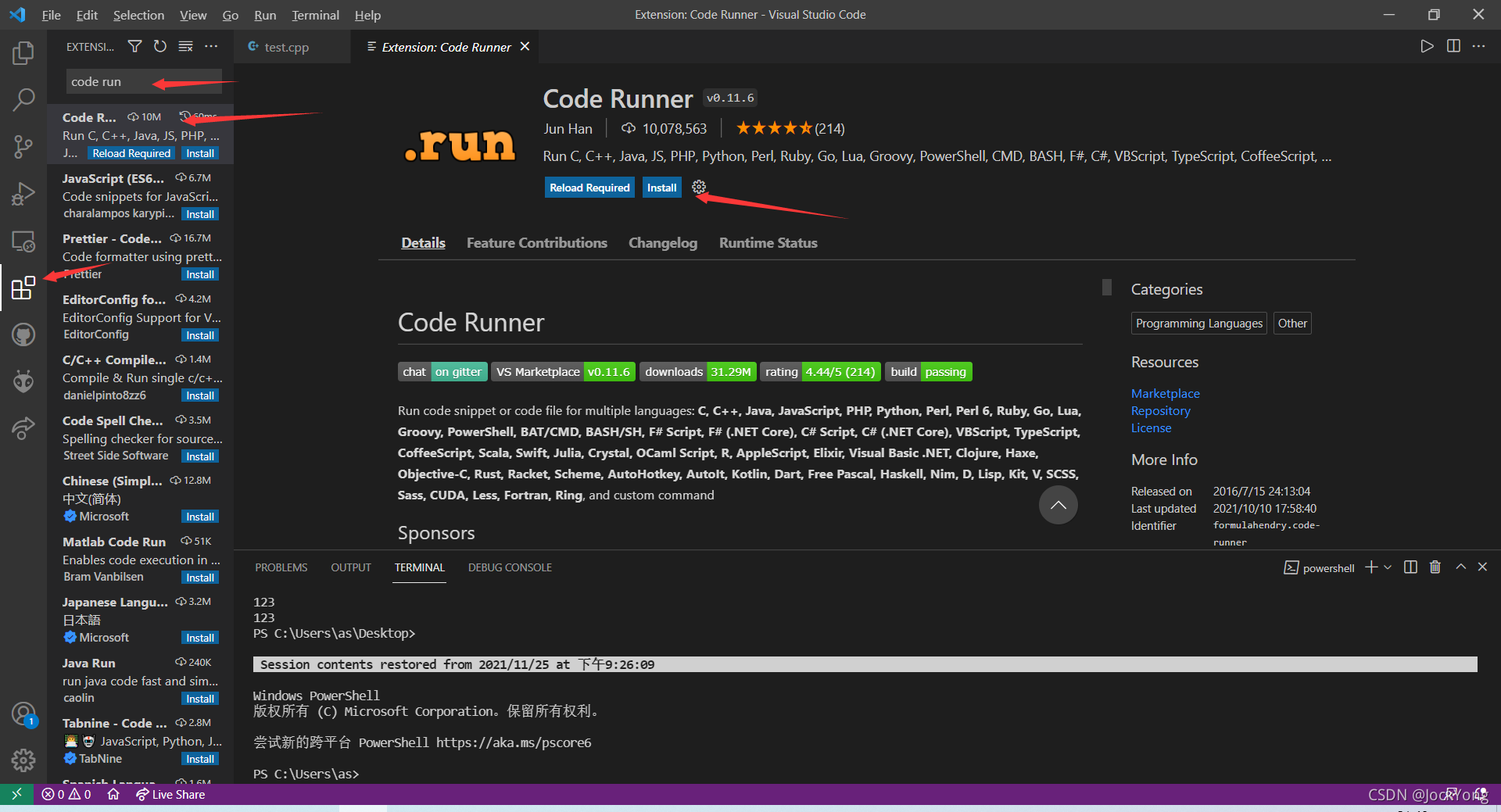
Task: Open the Live Share view in the activity bar
Action: point(23,428)
